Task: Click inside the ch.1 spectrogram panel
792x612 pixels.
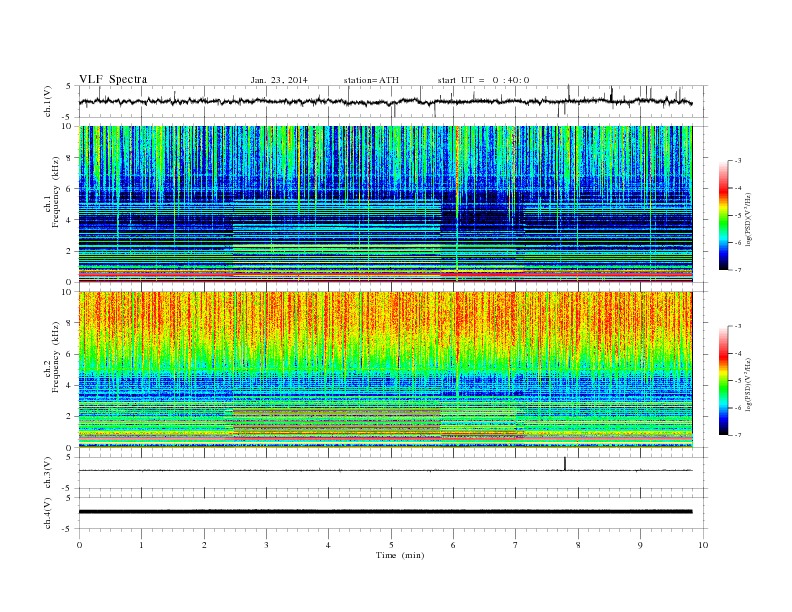Action: pos(385,204)
